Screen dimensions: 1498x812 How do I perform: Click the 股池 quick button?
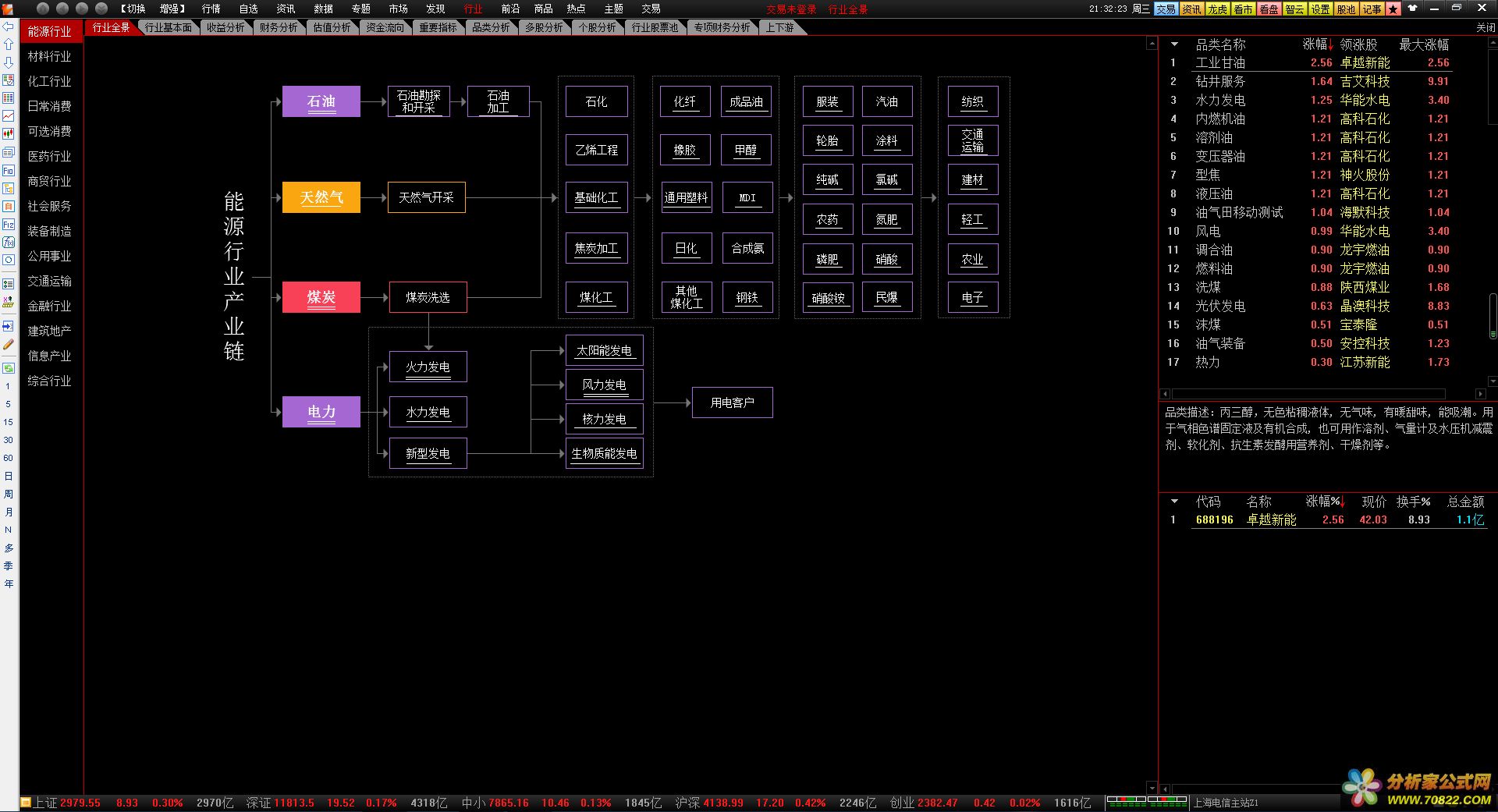(x=1346, y=9)
